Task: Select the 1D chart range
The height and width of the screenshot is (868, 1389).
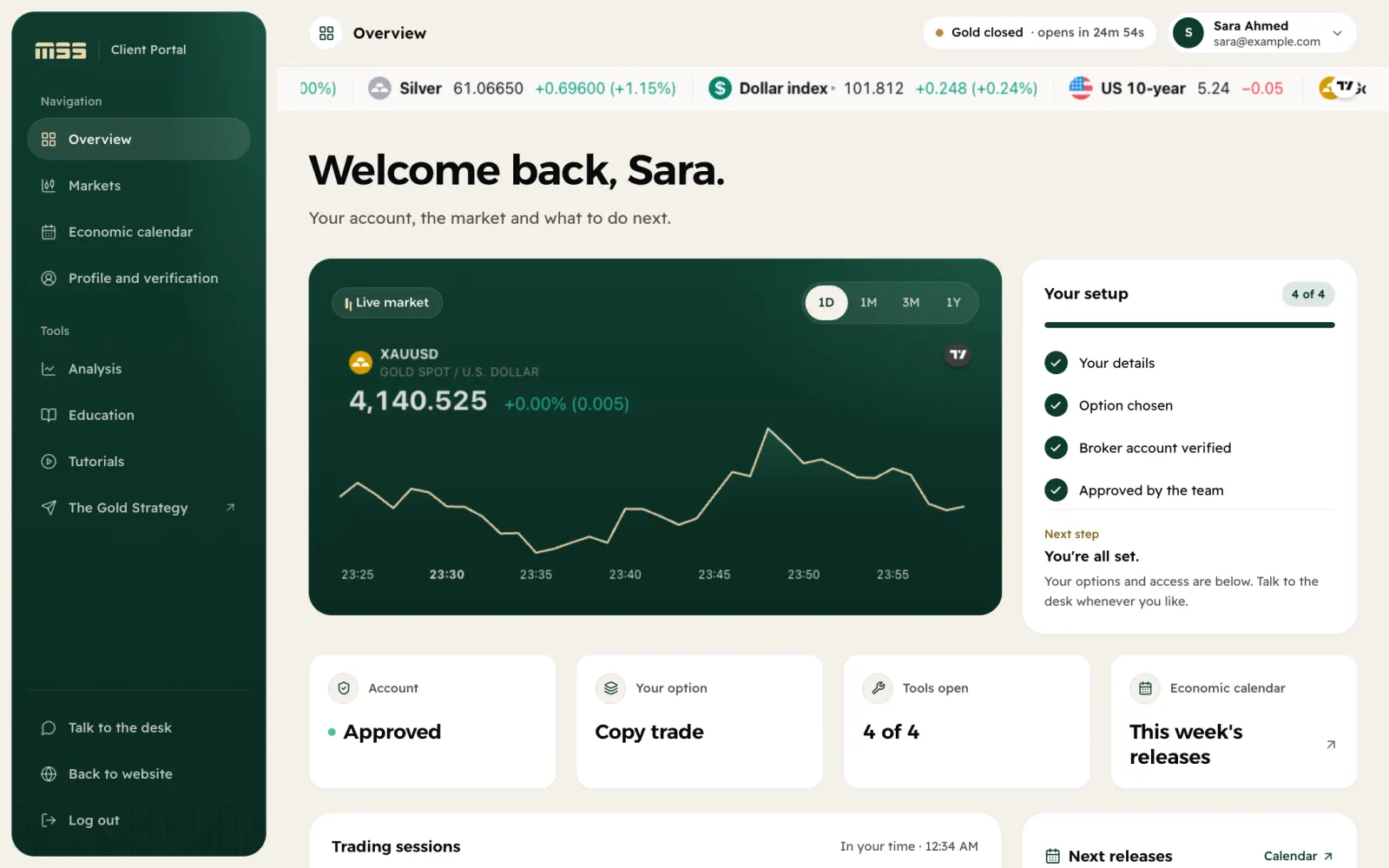Action: (x=826, y=303)
